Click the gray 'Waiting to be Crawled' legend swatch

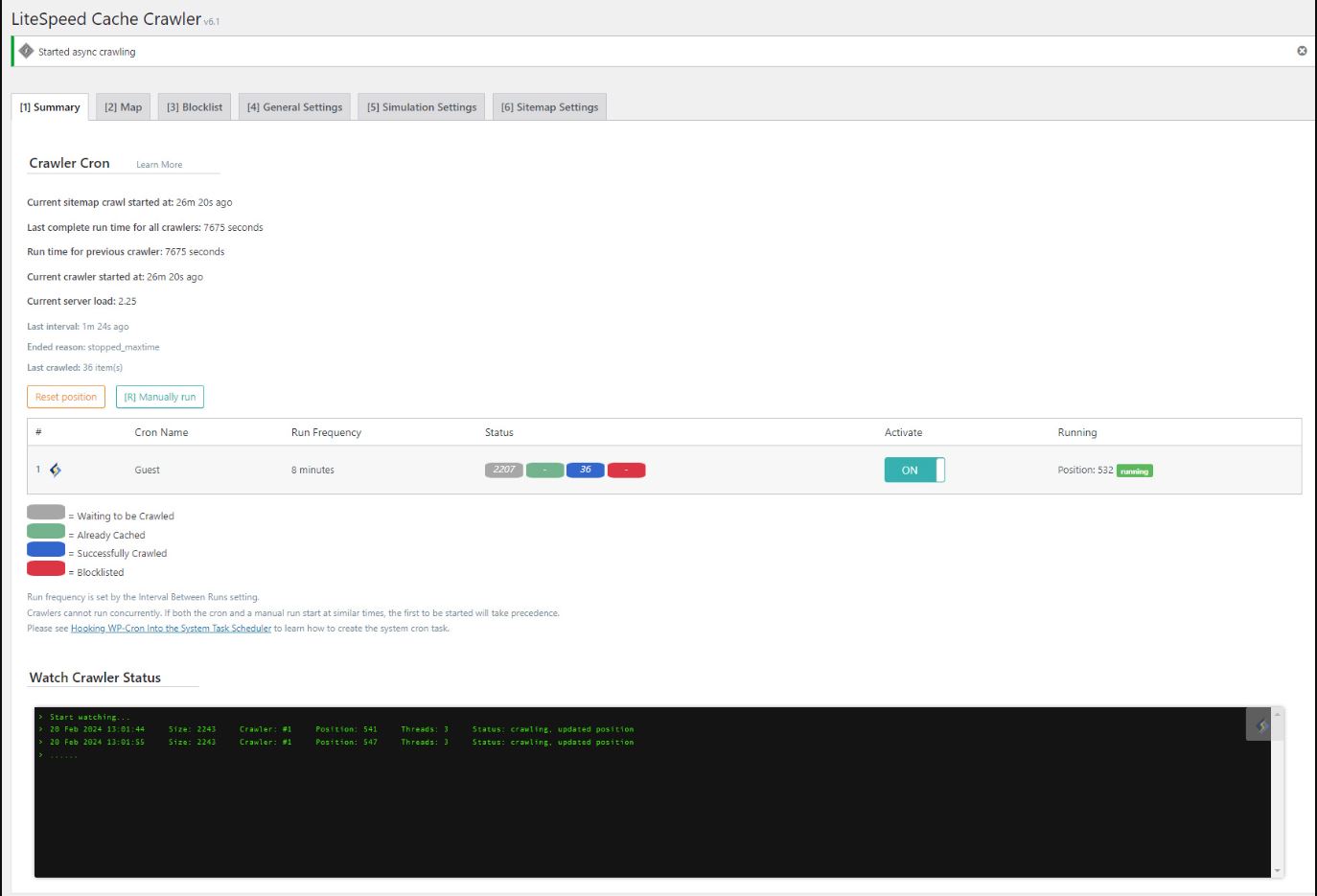(x=46, y=512)
